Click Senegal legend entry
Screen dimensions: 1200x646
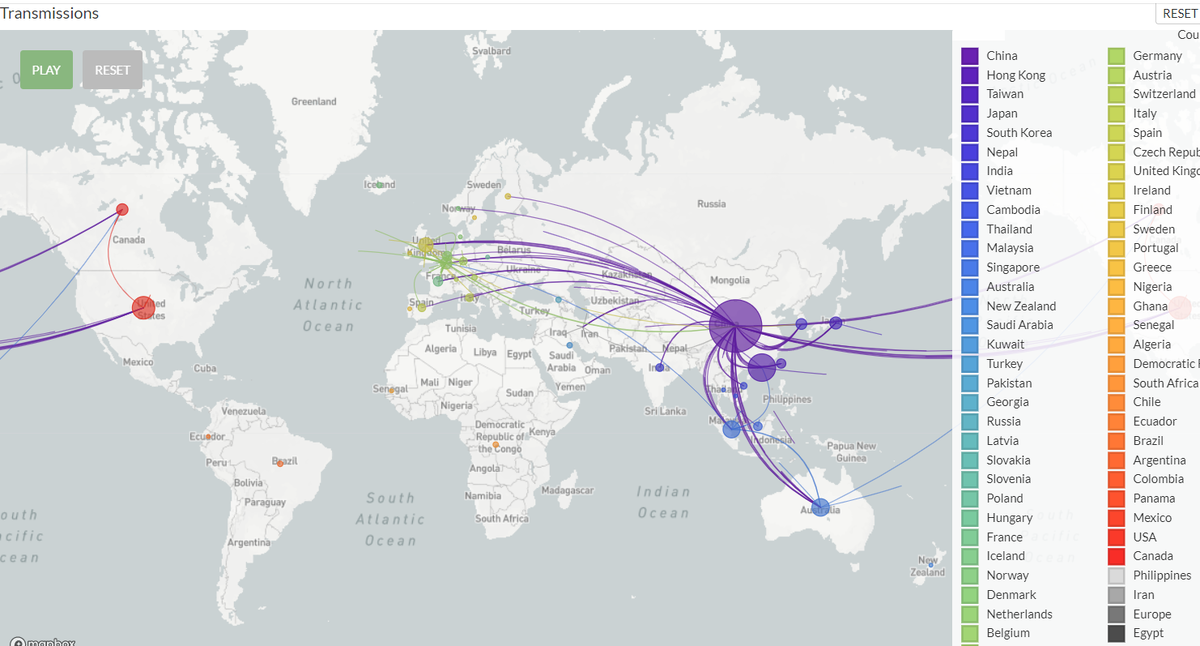point(1153,325)
